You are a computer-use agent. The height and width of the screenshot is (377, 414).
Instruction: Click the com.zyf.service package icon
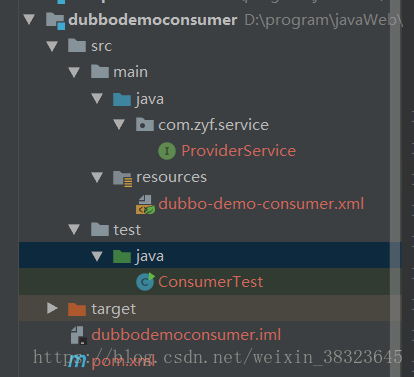click(x=145, y=125)
